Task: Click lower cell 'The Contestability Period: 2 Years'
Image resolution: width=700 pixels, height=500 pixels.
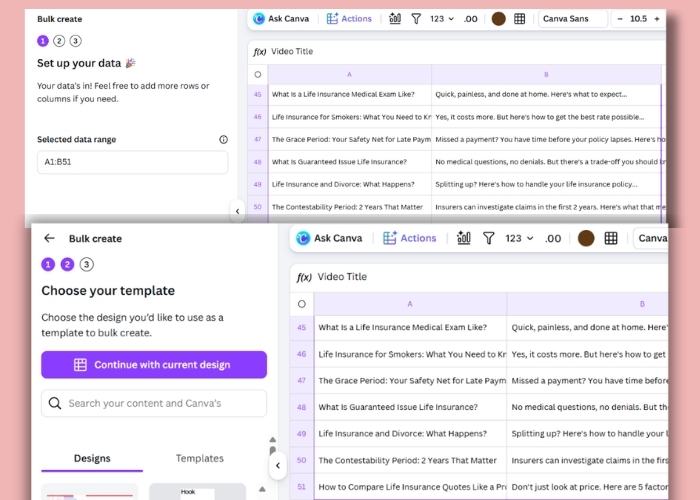Action: pos(410,460)
